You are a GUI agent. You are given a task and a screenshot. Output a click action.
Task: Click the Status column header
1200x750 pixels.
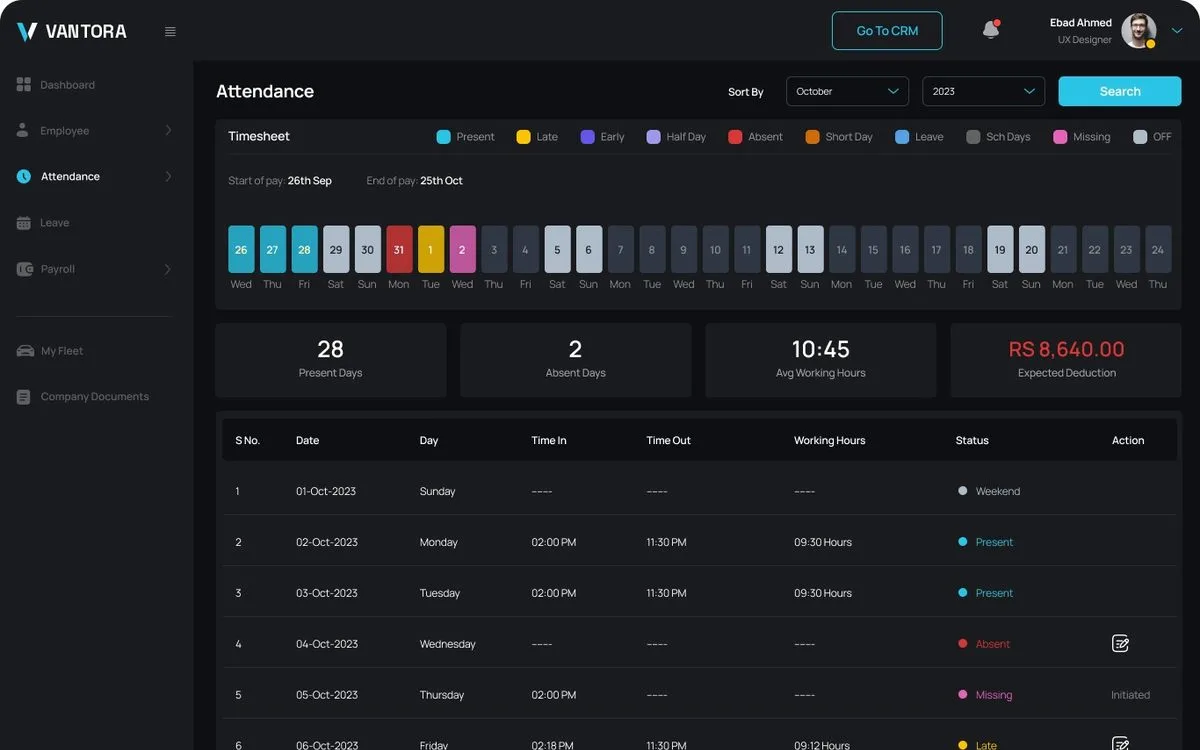tap(972, 441)
